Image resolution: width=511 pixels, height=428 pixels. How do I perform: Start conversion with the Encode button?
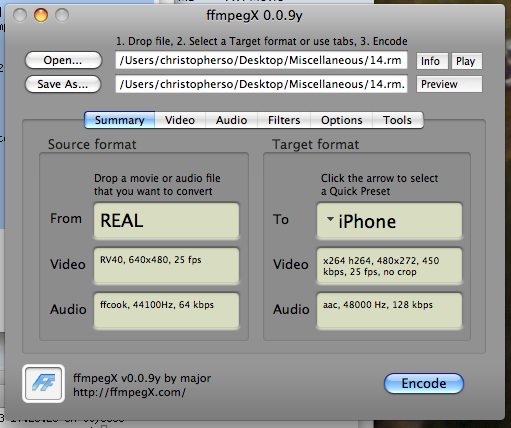tap(424, 383)
